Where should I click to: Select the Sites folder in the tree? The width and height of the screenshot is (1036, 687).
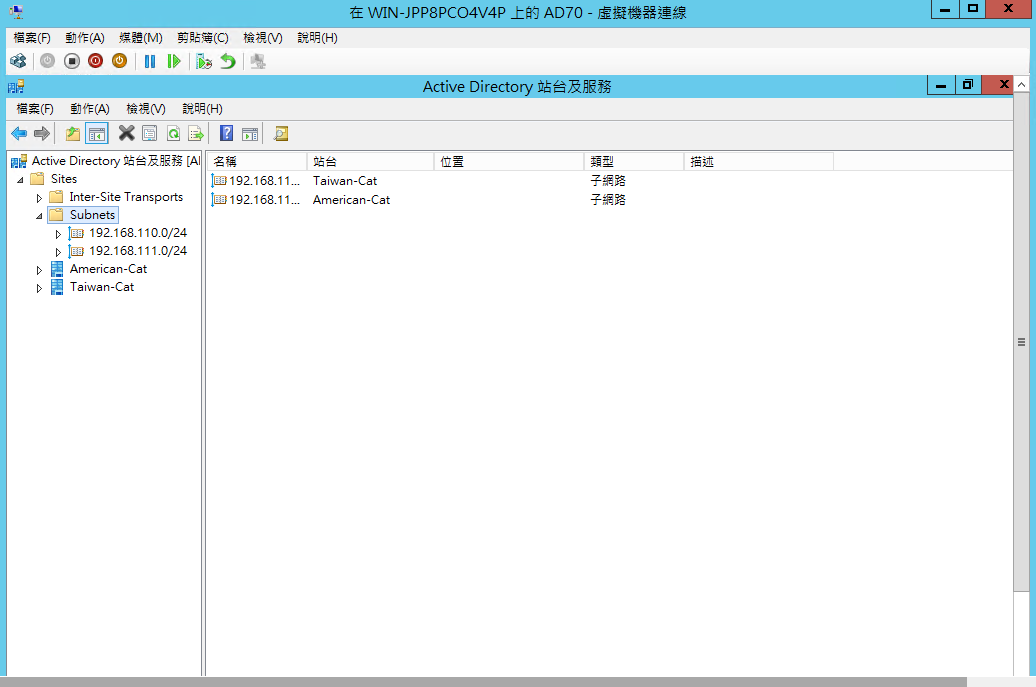[63, 179]
